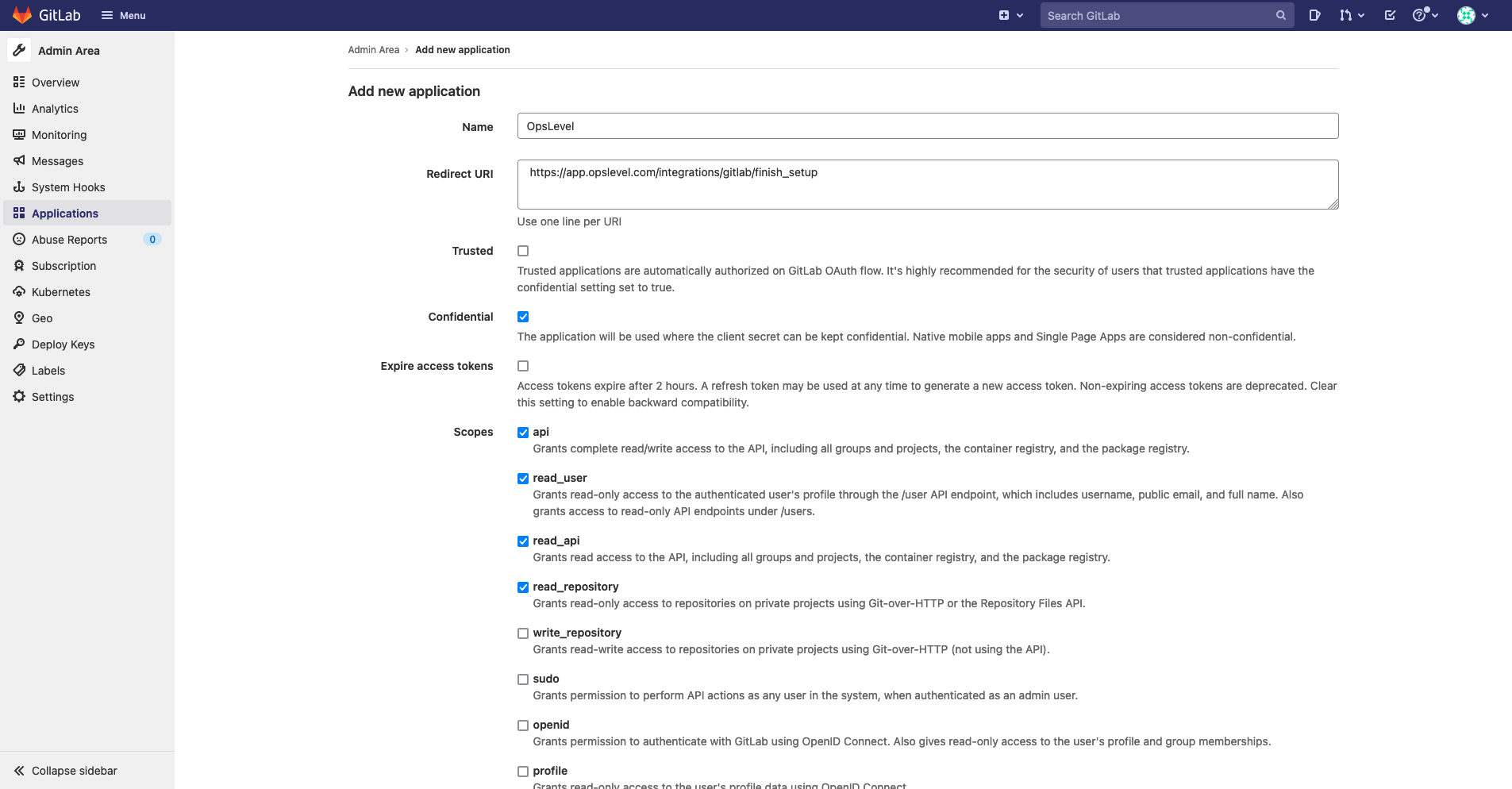Click into the Redirect URI textarea
Screen dimensions: 1512x789
click(928, 184)
